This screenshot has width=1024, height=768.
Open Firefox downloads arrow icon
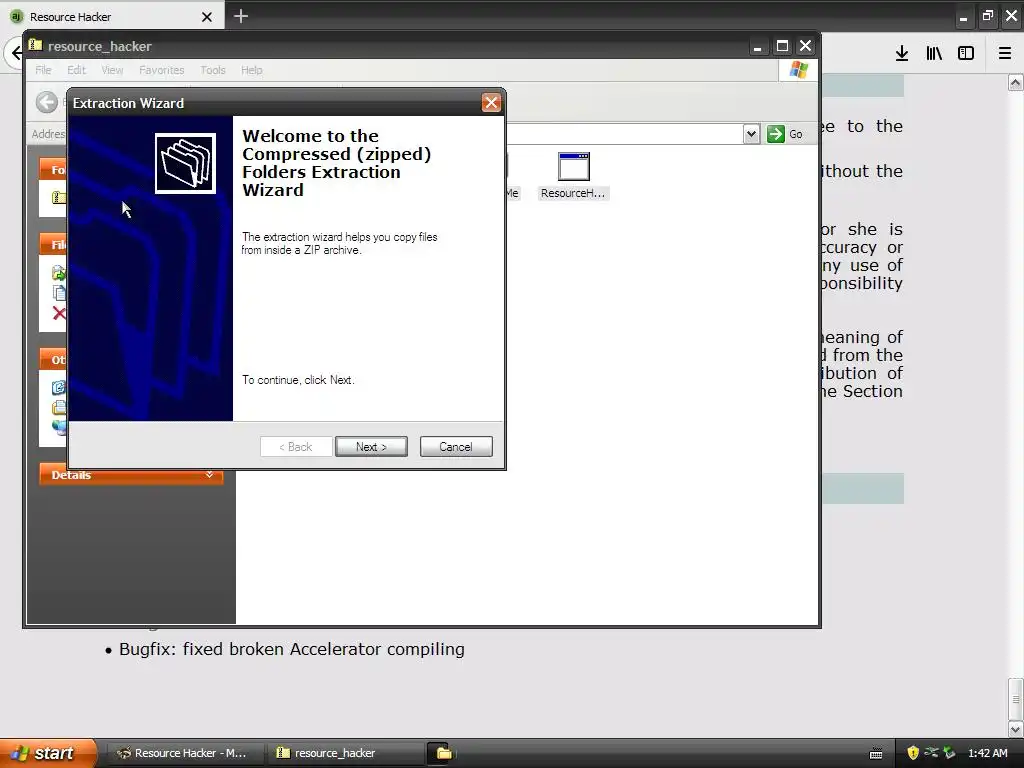click(902, 54)
